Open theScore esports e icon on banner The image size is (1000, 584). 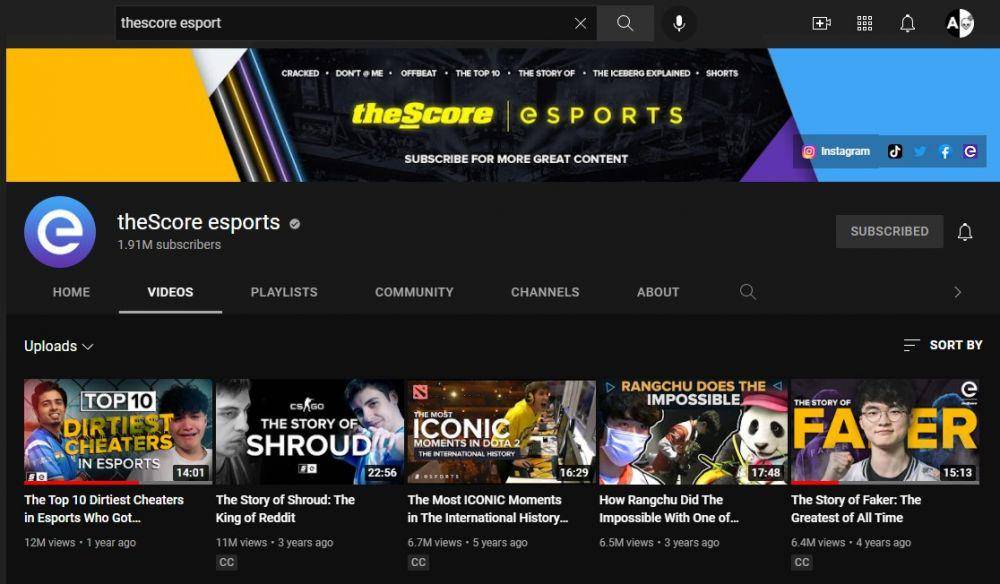[970, 151]
